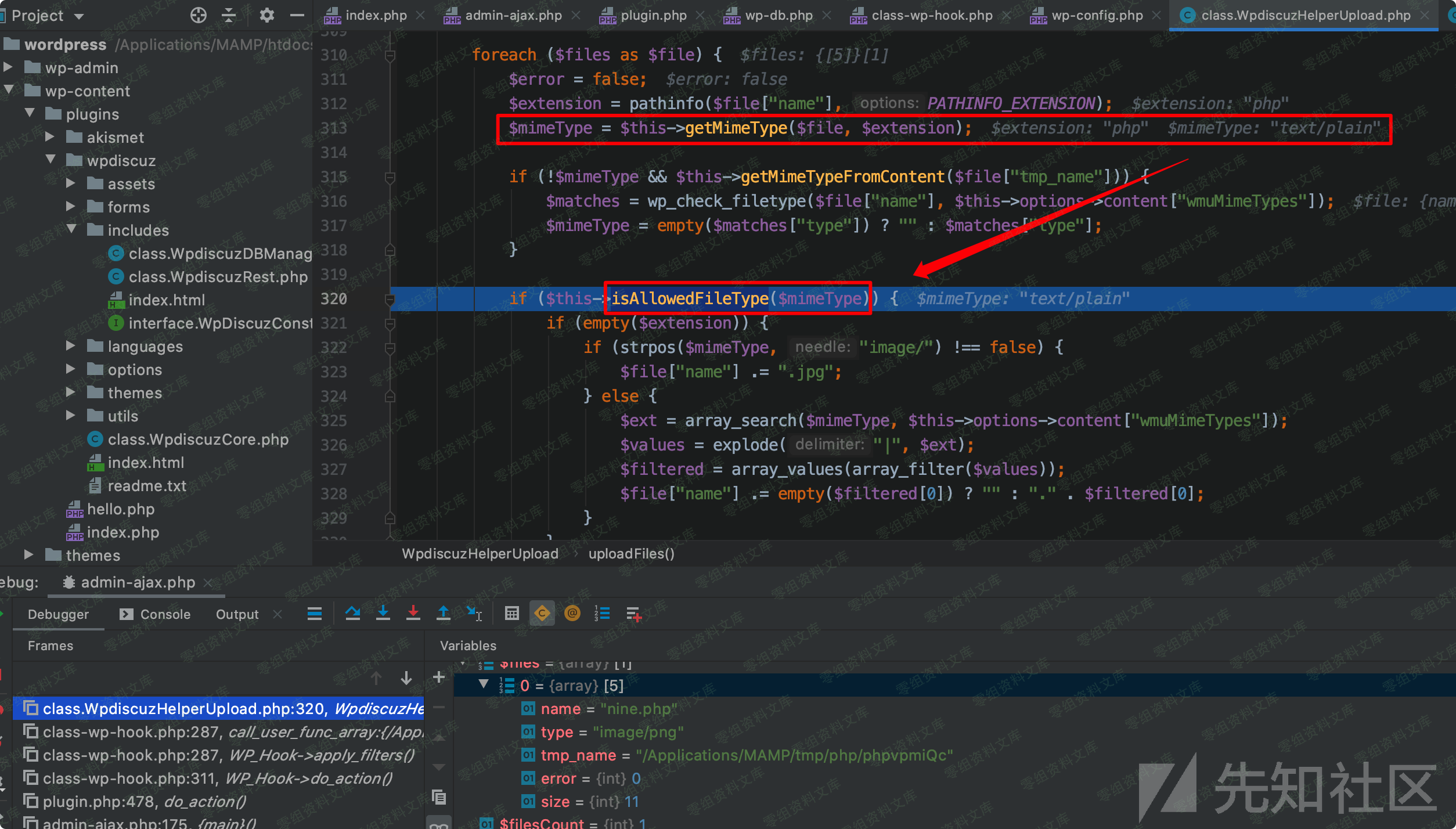Open Project panel gear settings
Image resolution: width=1456 pixels, height=829 pixels.
[x=266, y=15]
